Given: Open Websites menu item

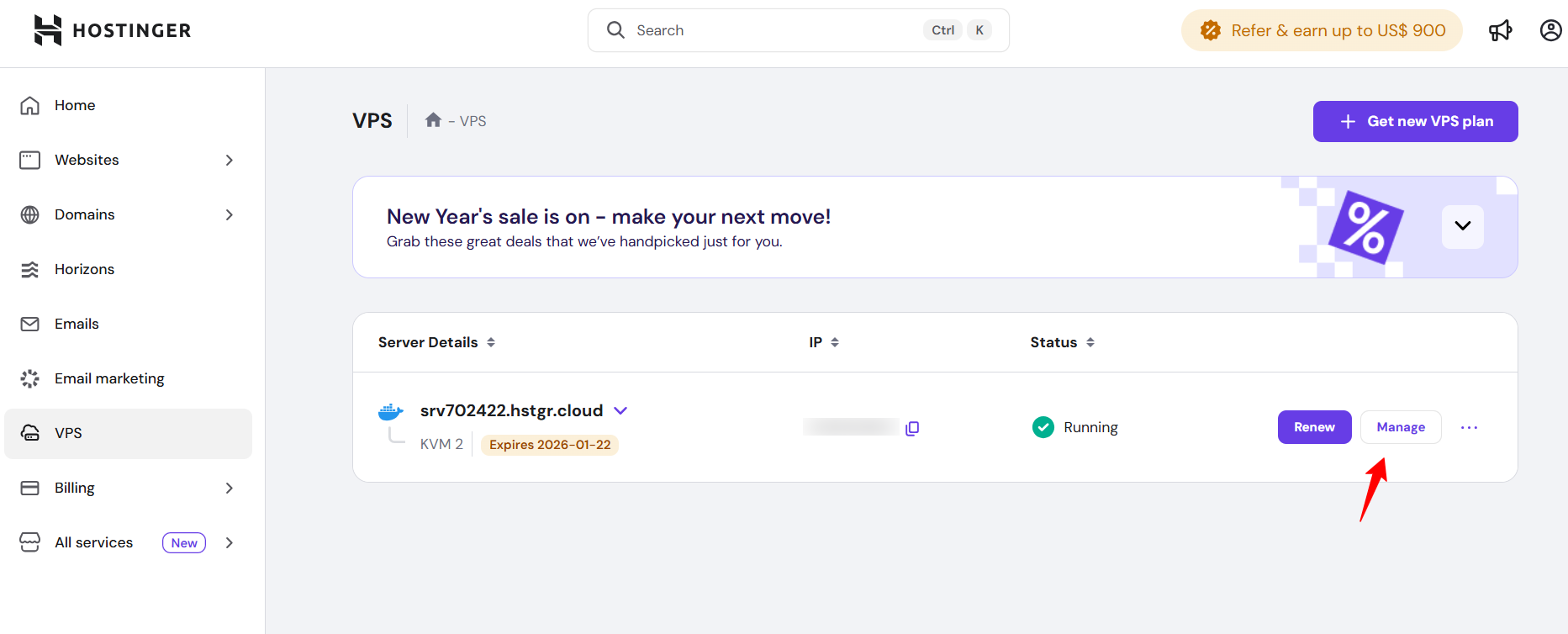Looking at the screenshot, I should click(128, 160).
